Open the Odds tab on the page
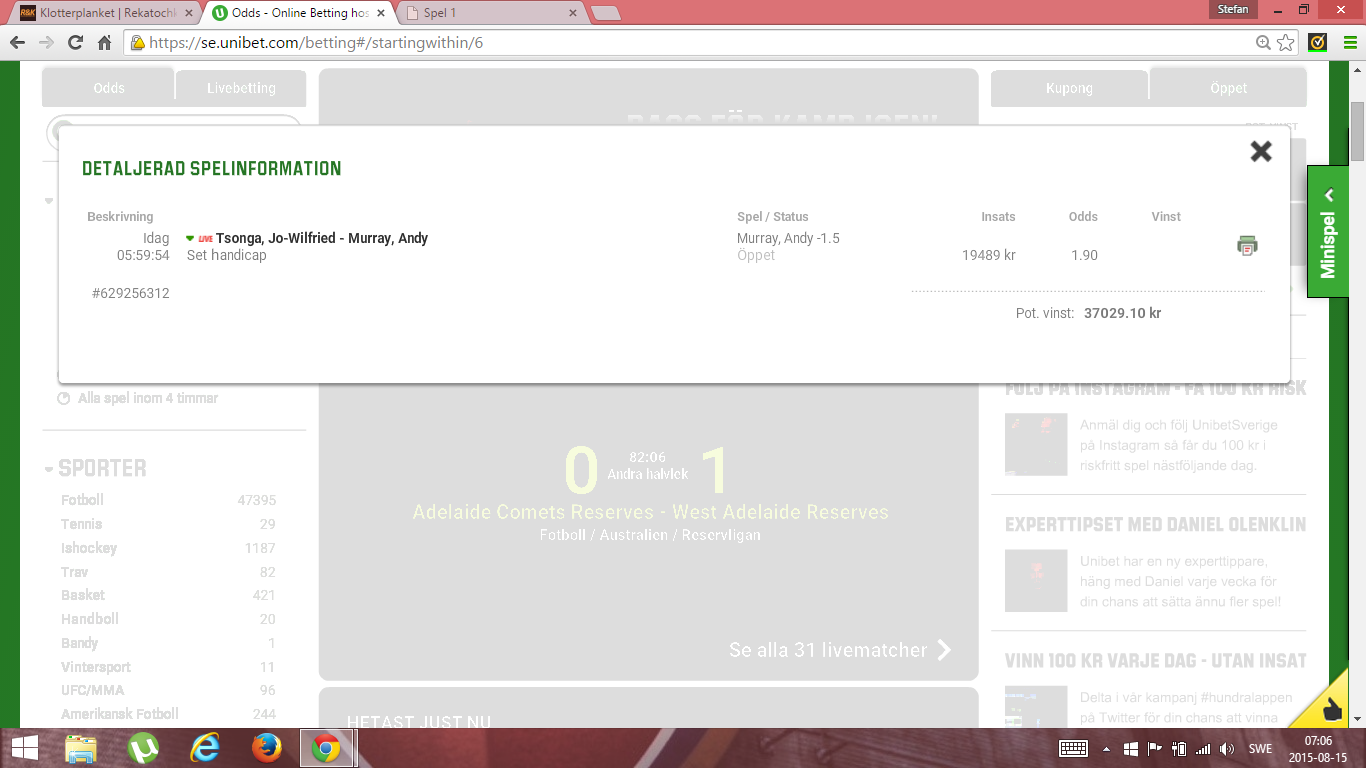1366x768 pixels. coord(109,88)
